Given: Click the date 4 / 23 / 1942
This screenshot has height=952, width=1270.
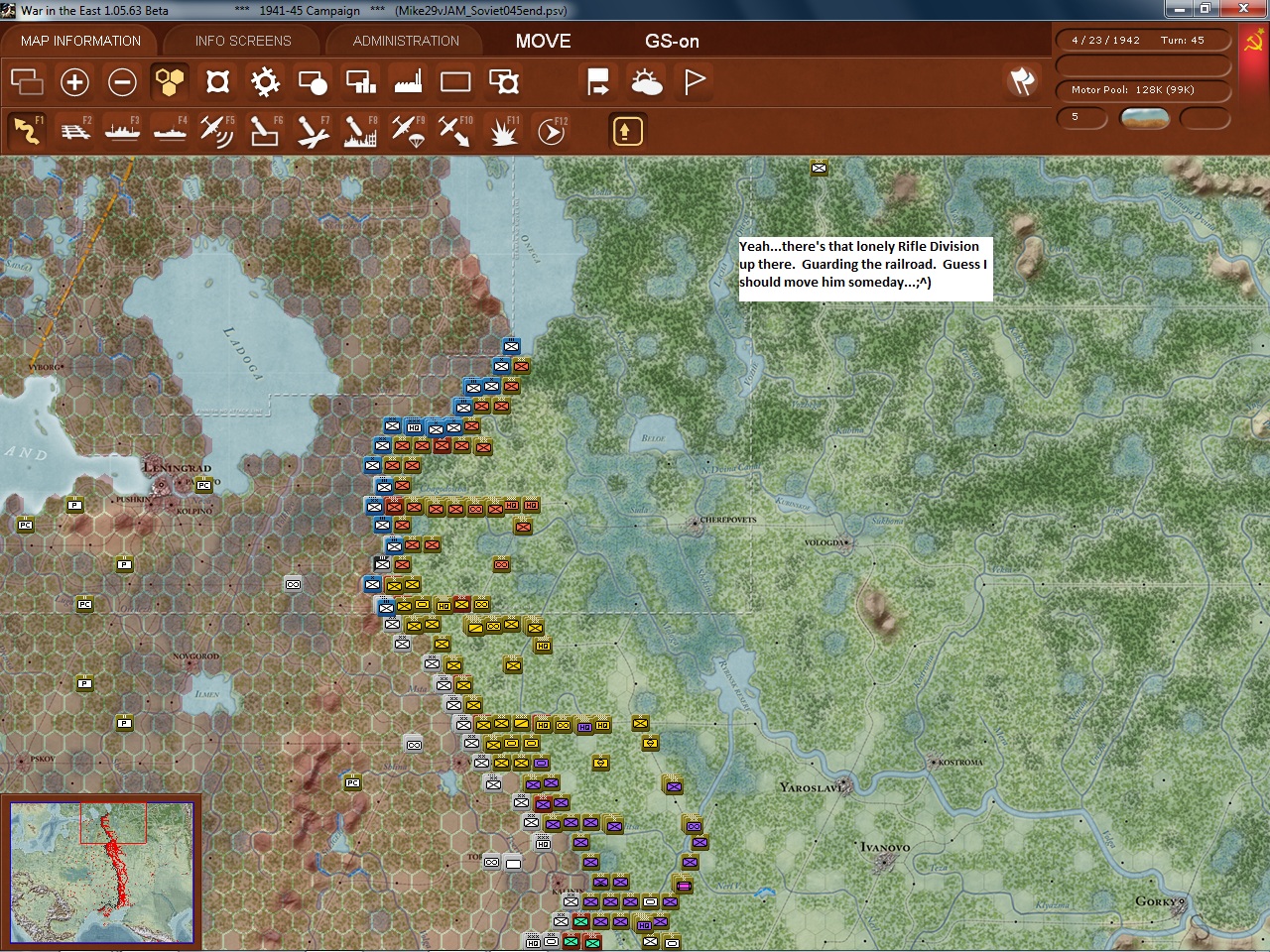Looking at the screenshot, I should pyautogui.click(x=1105, y=41).
